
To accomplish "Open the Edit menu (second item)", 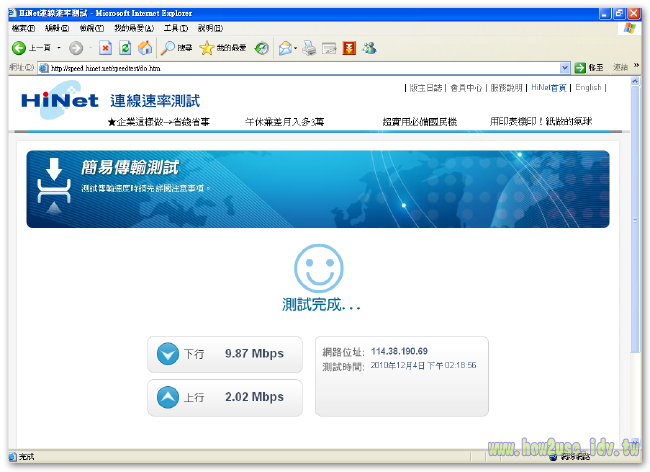I will point(57,28).
